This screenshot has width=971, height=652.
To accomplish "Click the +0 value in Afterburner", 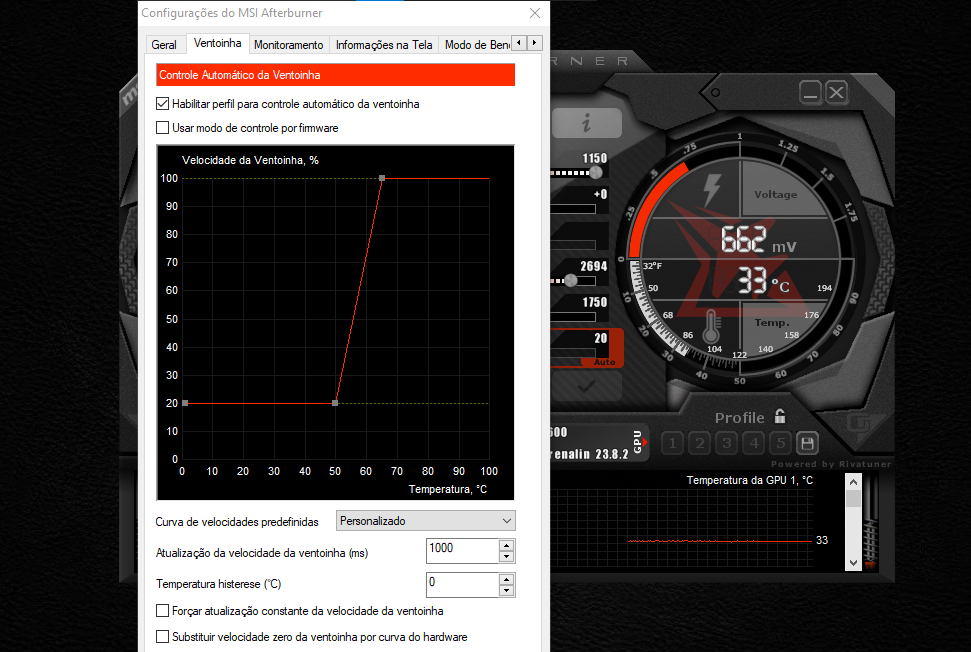I will pyautogui.click(x=600, y=194).
